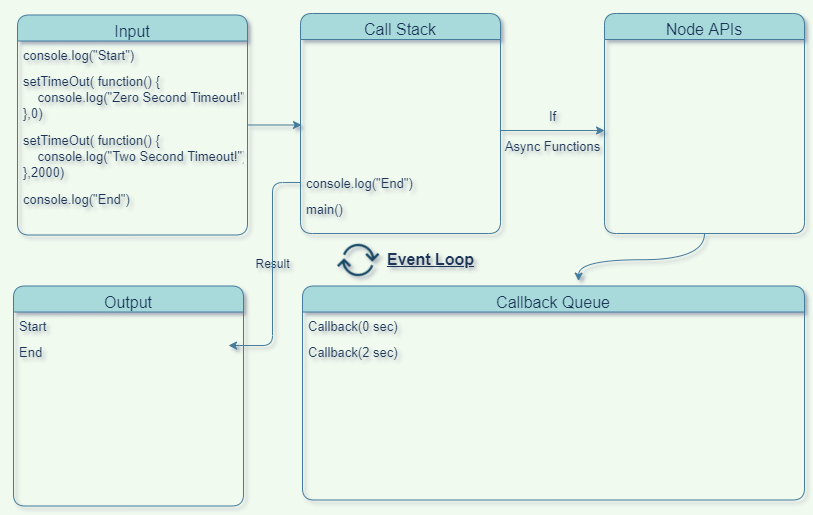Select the Input box header
Viewport: 813px width, 515px height.
(x=132, y=31)
